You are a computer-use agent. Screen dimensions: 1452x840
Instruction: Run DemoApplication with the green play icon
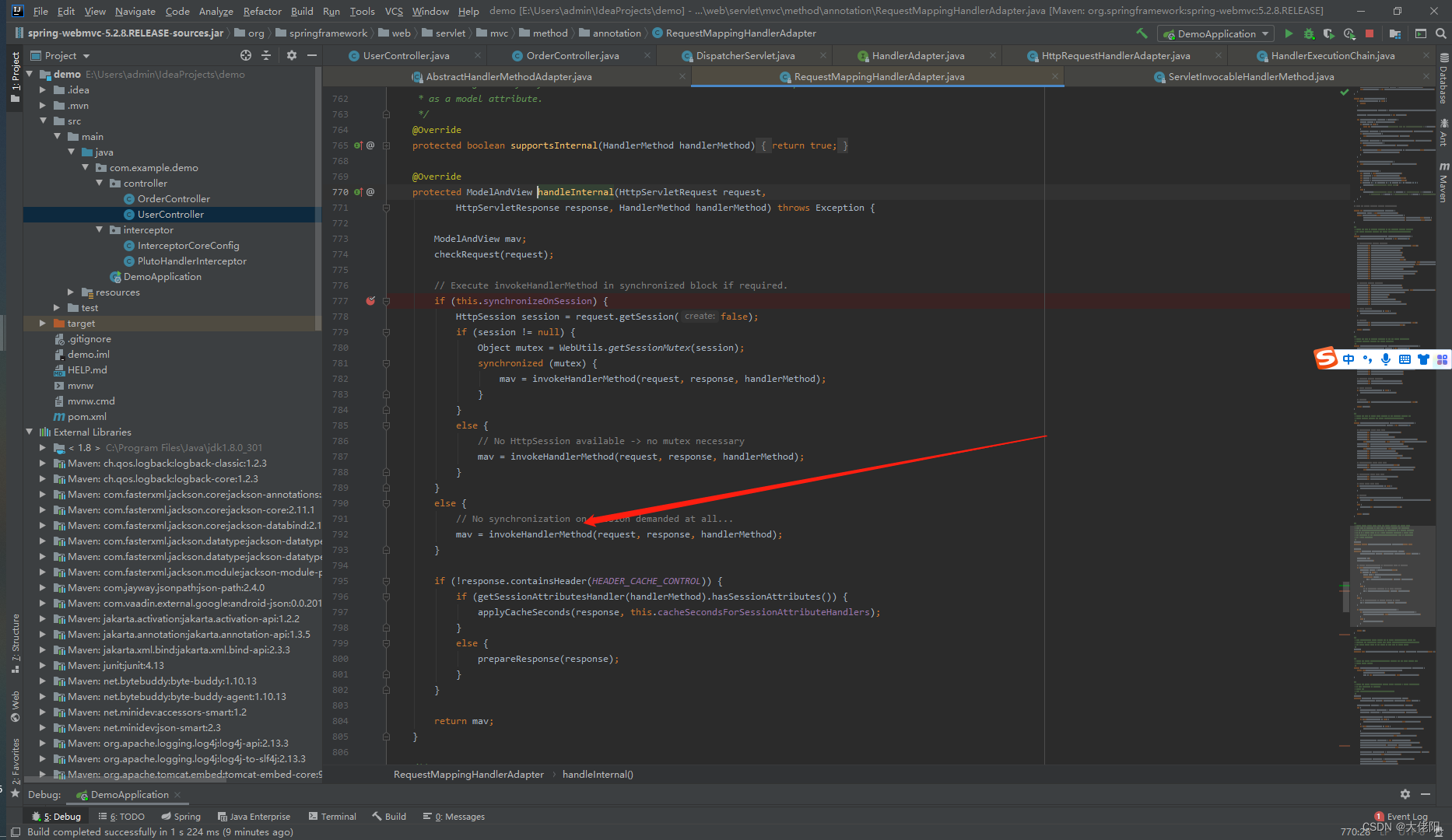1289,33
